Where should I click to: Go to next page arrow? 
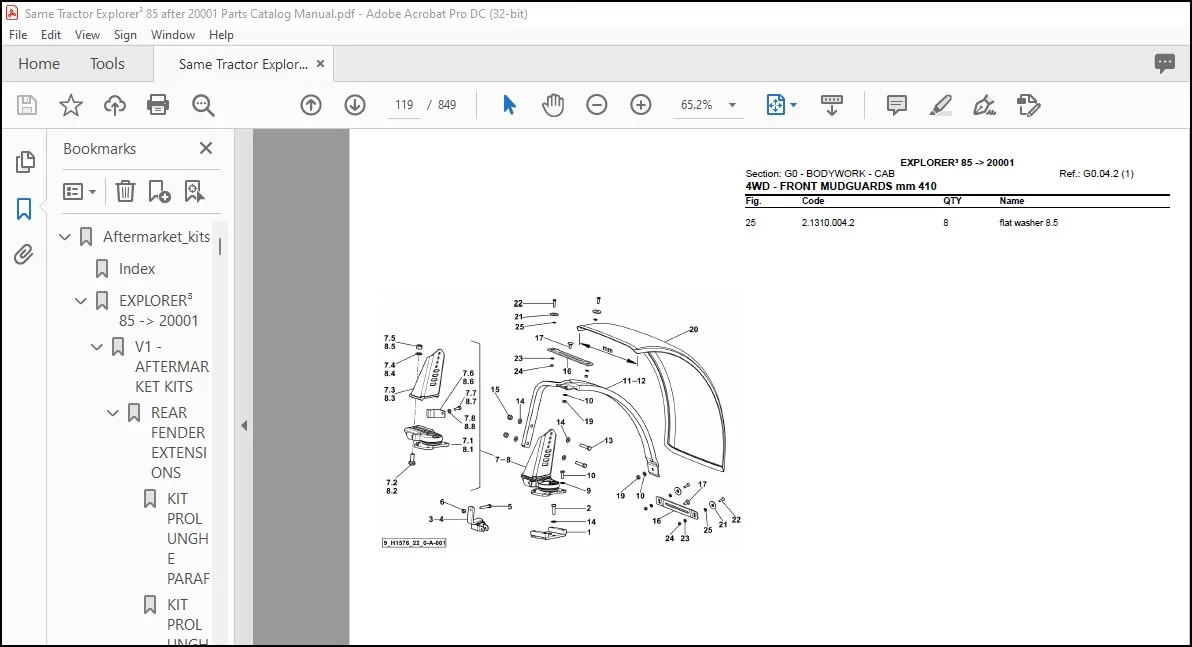pos(355,105)
